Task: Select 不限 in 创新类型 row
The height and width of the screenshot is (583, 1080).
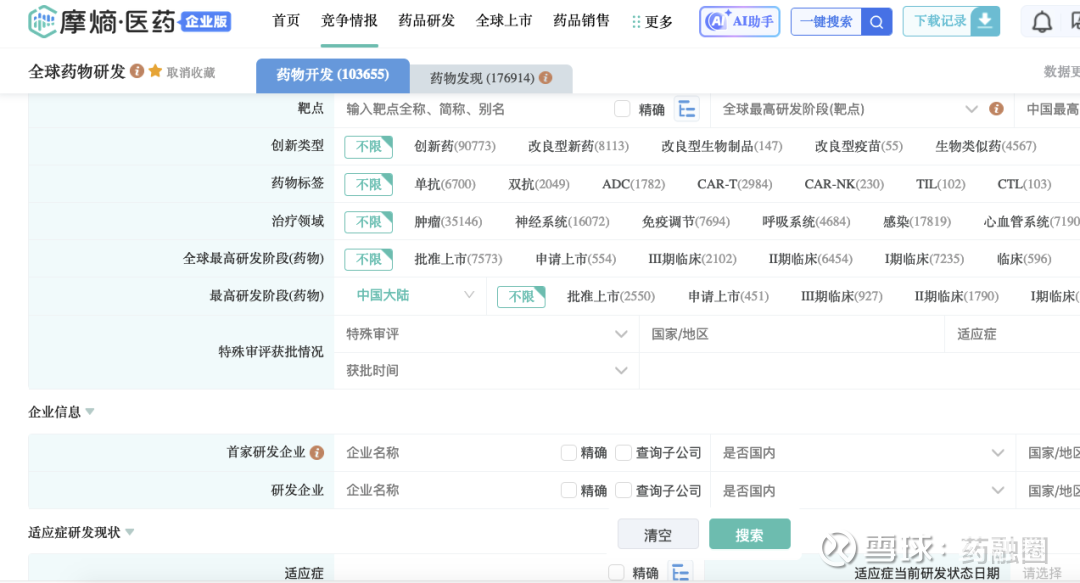Action: 368,147
